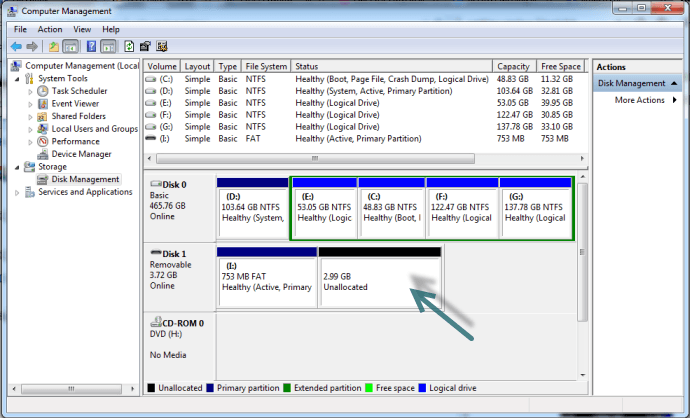690x418 pixels.
Task: Open the Help question mark toolbar icon
Action: (x=91, y=46)
